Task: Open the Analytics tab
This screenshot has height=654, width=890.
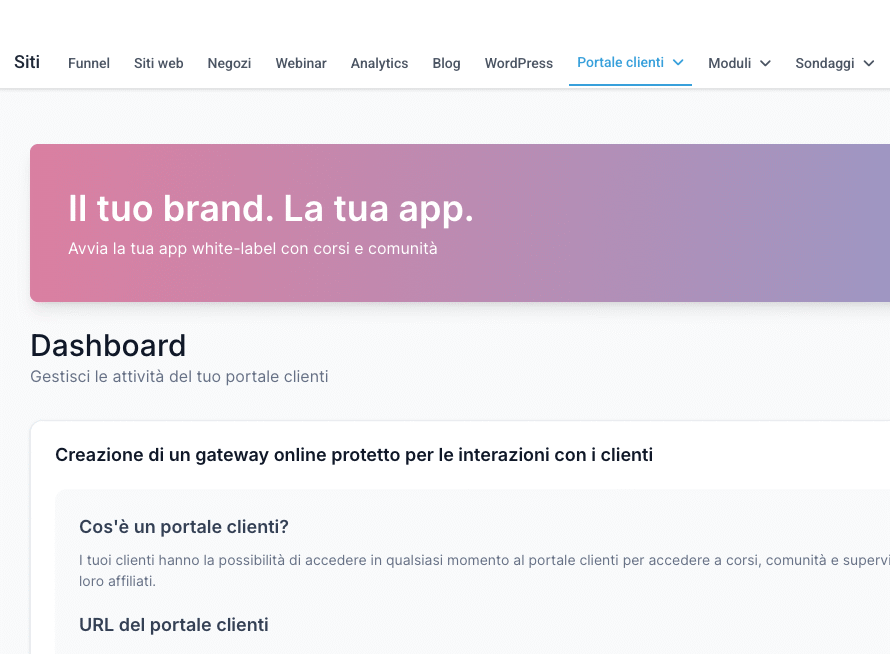Action: [379, 63]
